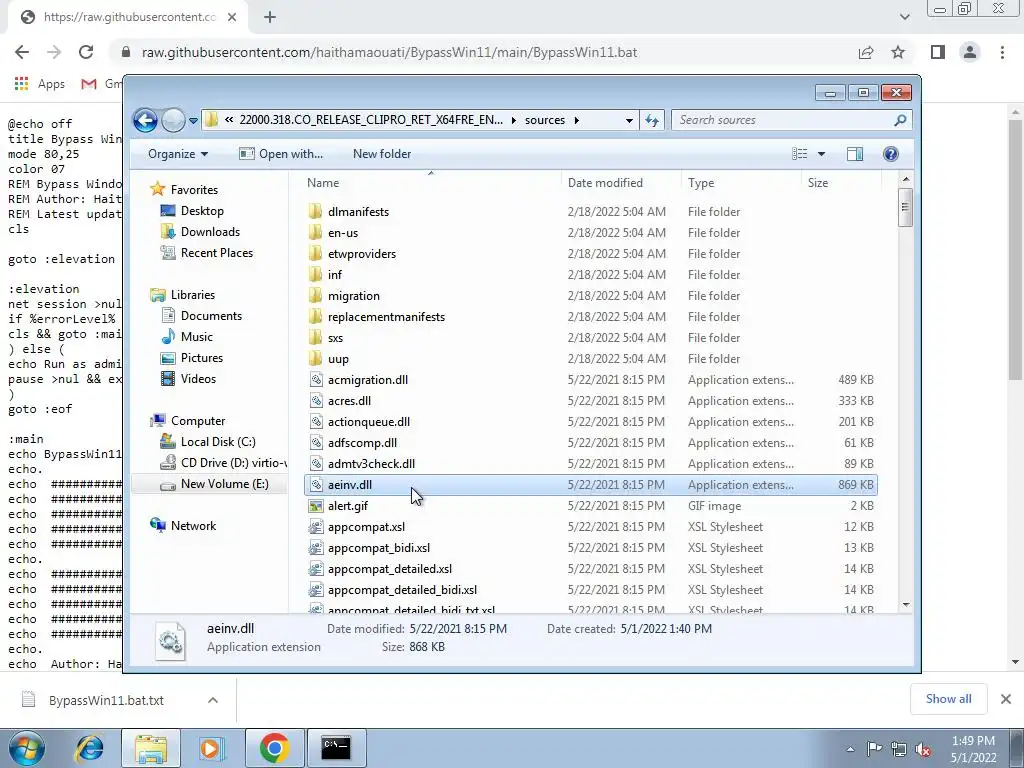Image resolution: width=1024 pixels, height=768 pixels.
Task: Click Open with... toolbar button
Action: 281,154
